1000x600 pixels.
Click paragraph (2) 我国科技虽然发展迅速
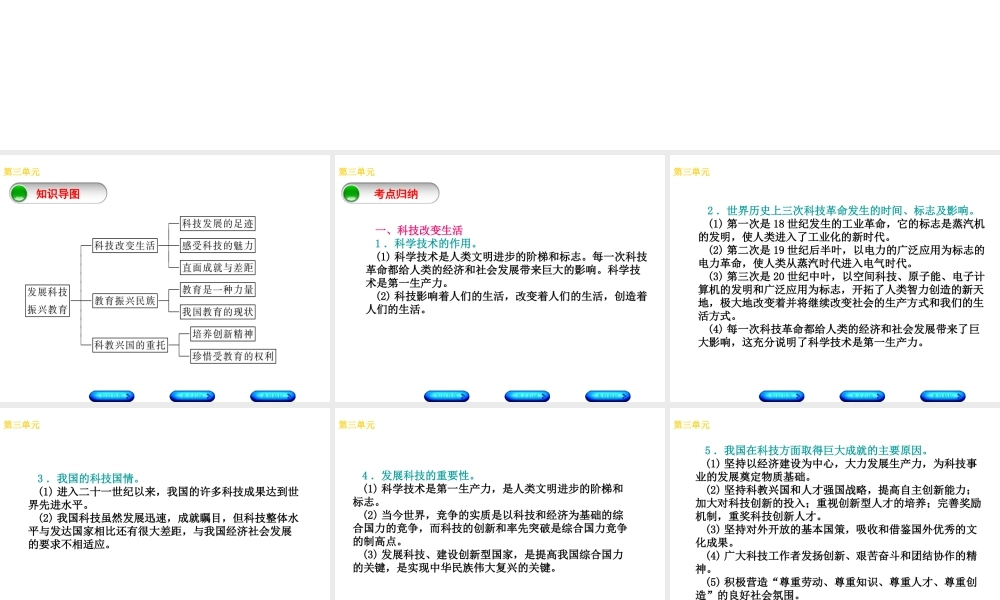[163, 531]
